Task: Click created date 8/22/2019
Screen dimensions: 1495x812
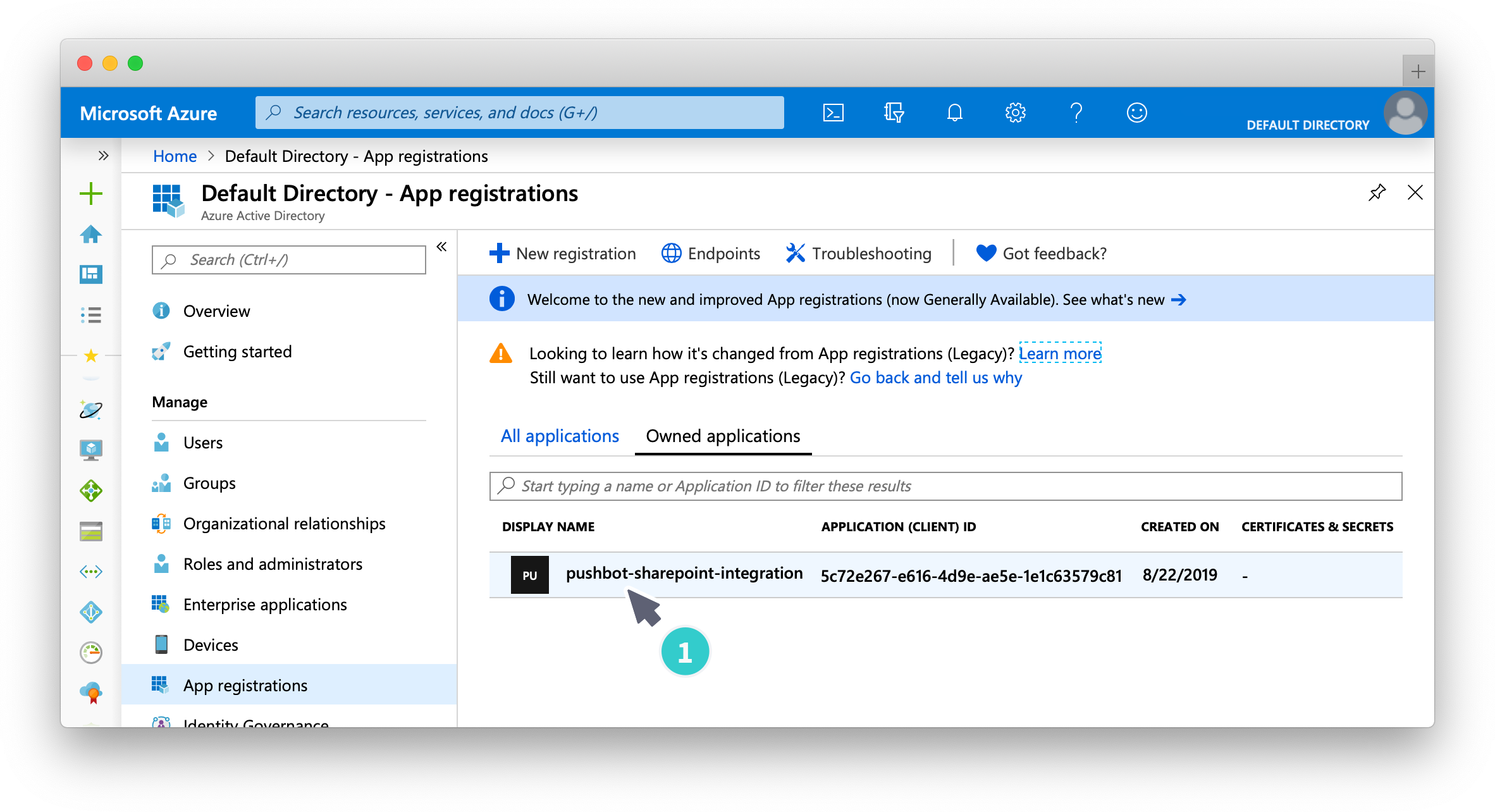Action: (x=1179, y=575)
